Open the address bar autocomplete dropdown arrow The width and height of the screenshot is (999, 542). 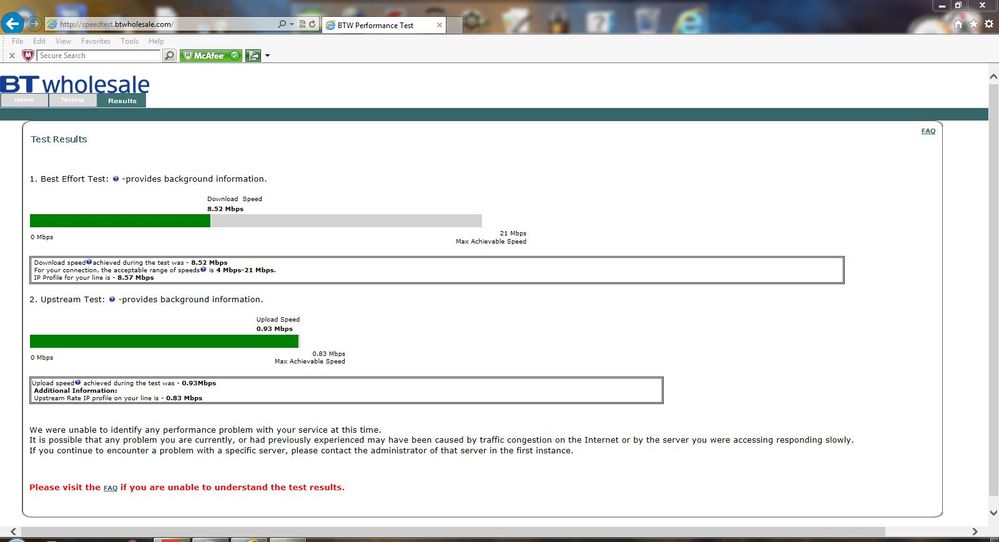coord(292,24)
